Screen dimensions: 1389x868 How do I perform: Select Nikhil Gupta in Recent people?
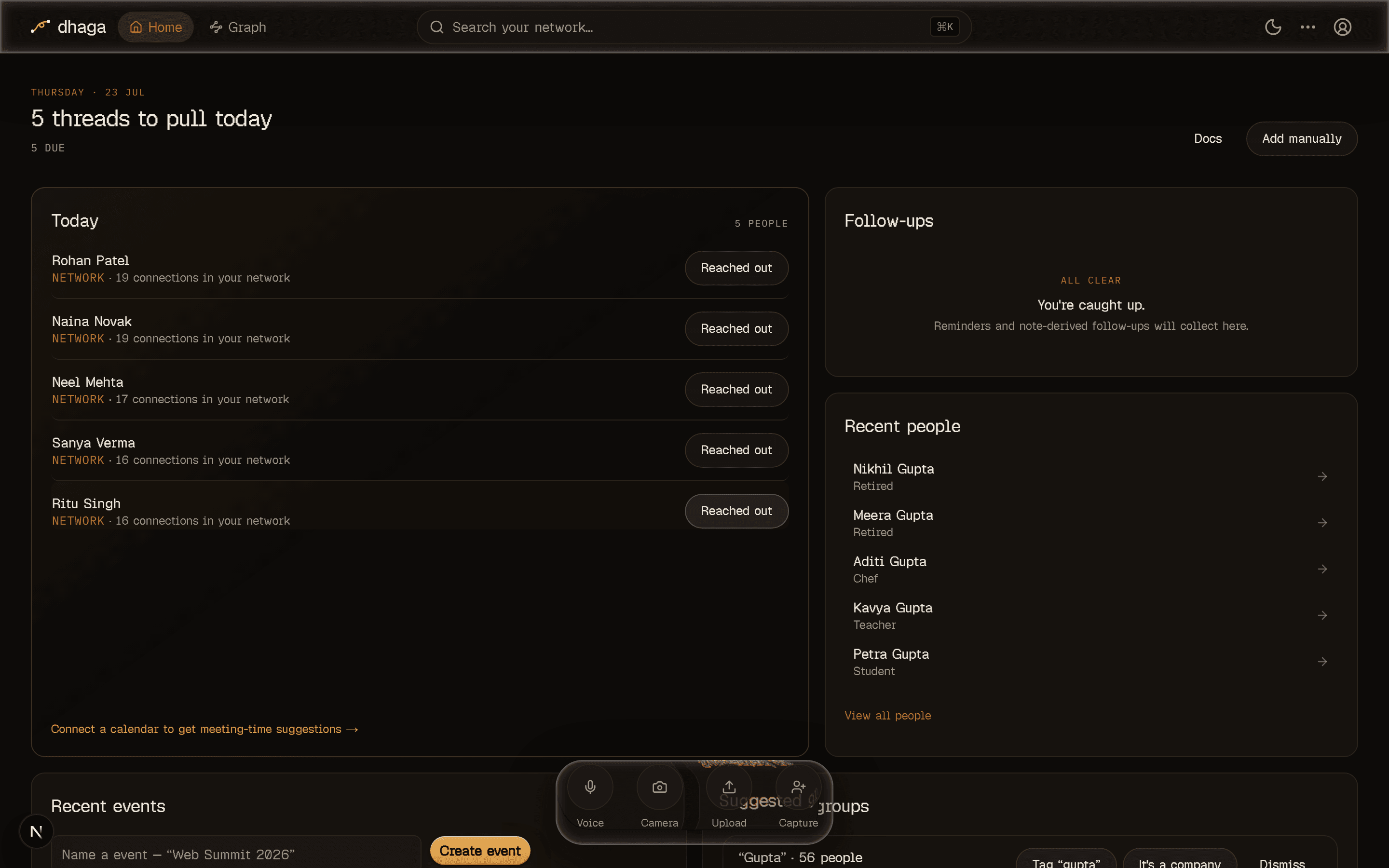pos(1090,476)
